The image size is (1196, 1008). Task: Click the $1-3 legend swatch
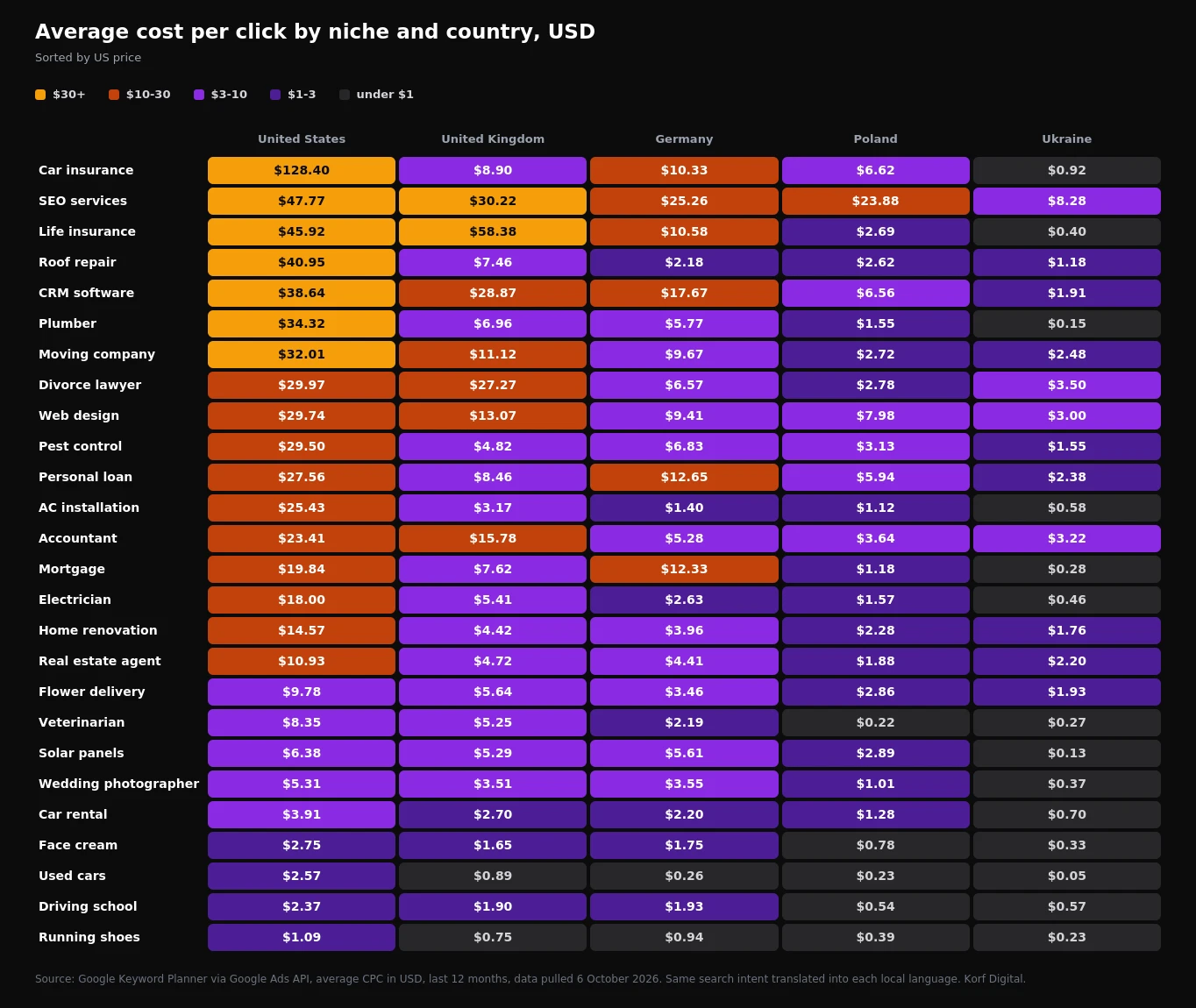275,95
